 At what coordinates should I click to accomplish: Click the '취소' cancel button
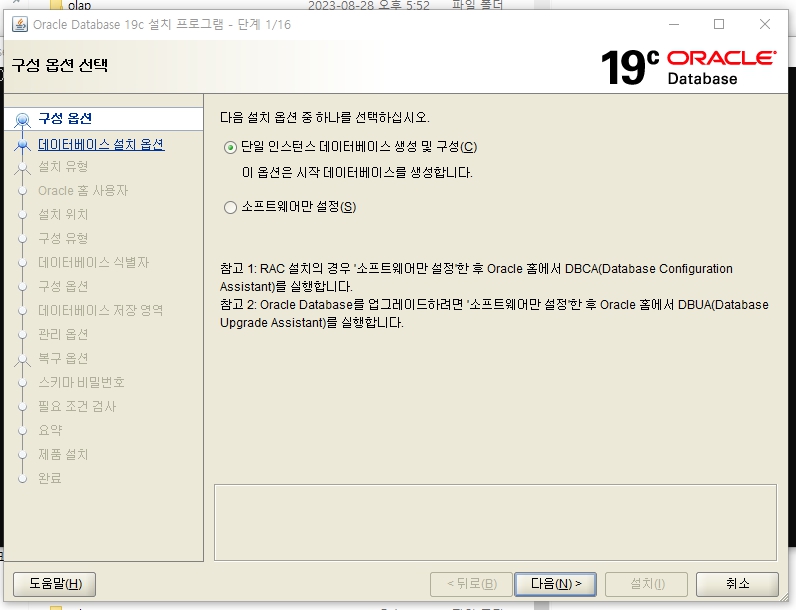737,584
